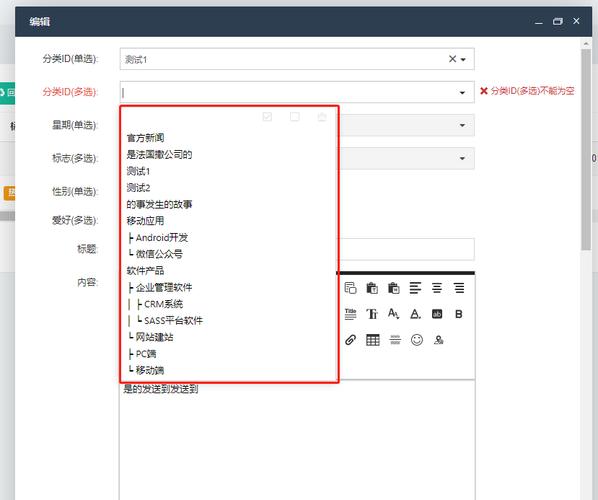The height and width of the screenshot is (500, 598).
Task: Select Android开发 subcategory
Action: (x=158, y=238)
